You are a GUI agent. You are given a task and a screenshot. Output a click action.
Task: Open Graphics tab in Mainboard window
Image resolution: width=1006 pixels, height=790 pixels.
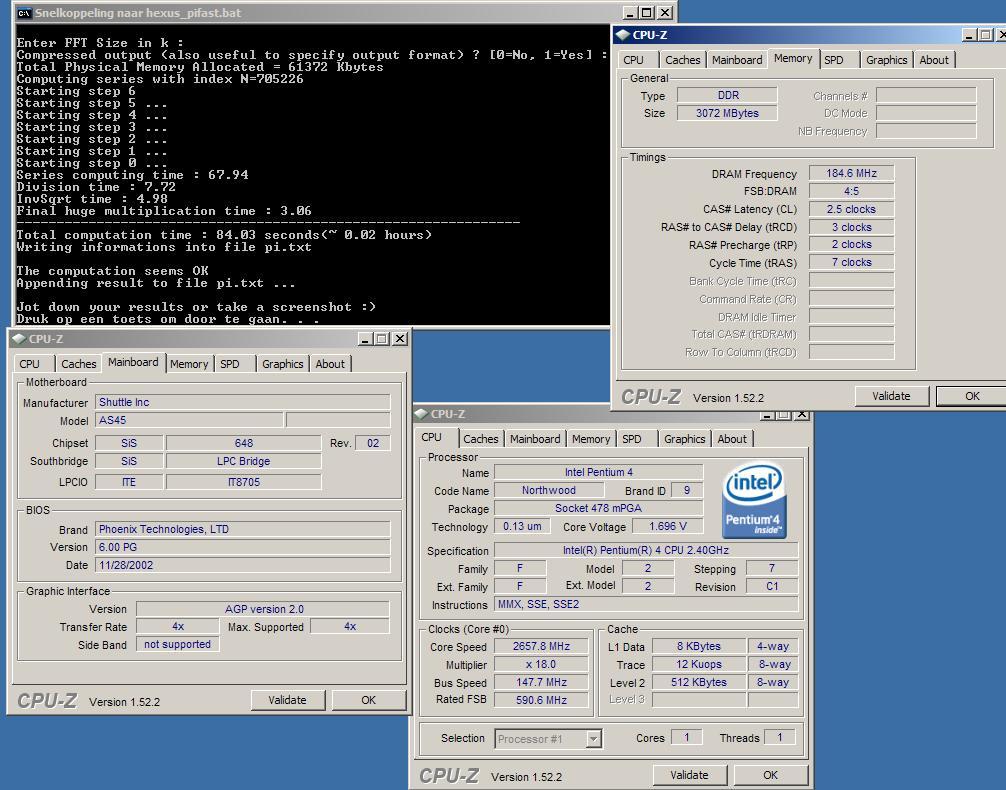pos(282,364)
